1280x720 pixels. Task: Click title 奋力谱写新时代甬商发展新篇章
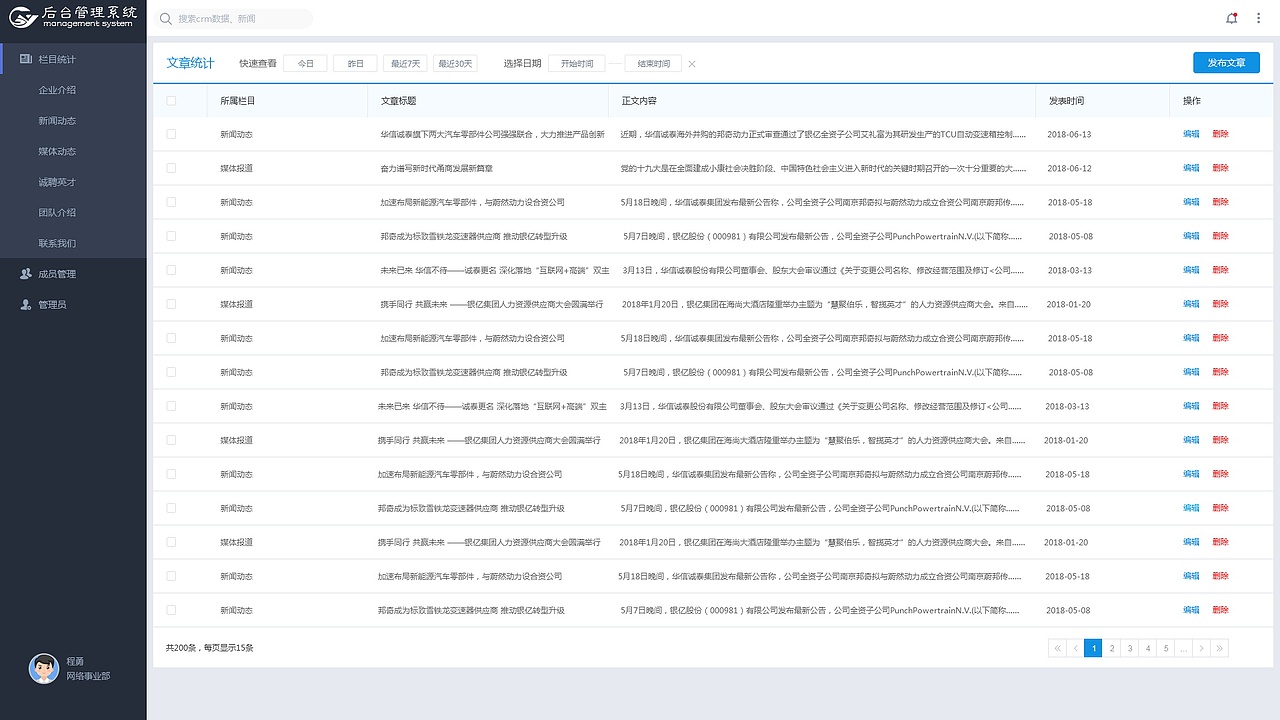pyautogui.click(x=436, y=168)
